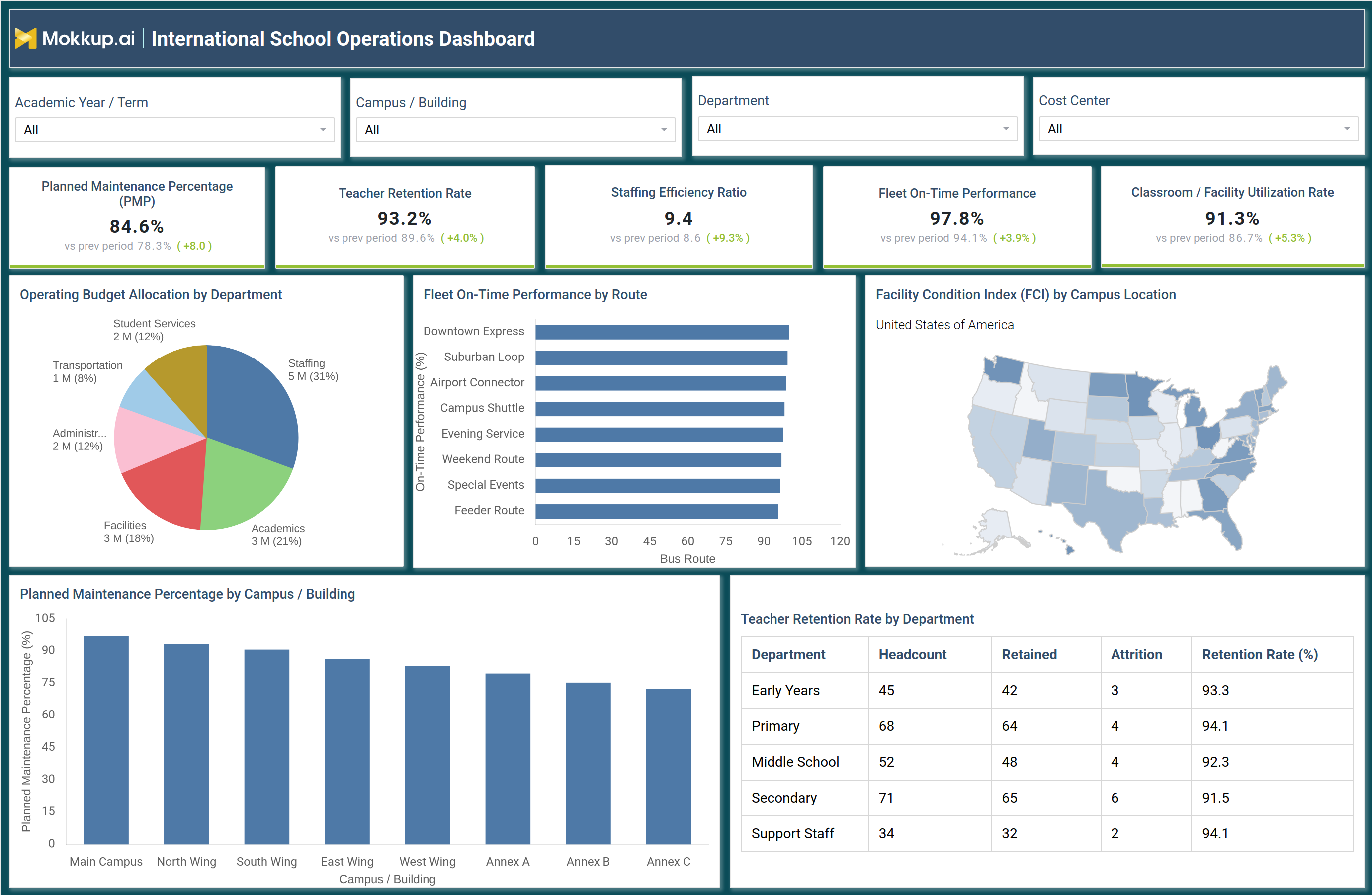The image size is (1372, 895).
Task: Select the Staffing 5 M (31%) label
Action: point(313,369)
